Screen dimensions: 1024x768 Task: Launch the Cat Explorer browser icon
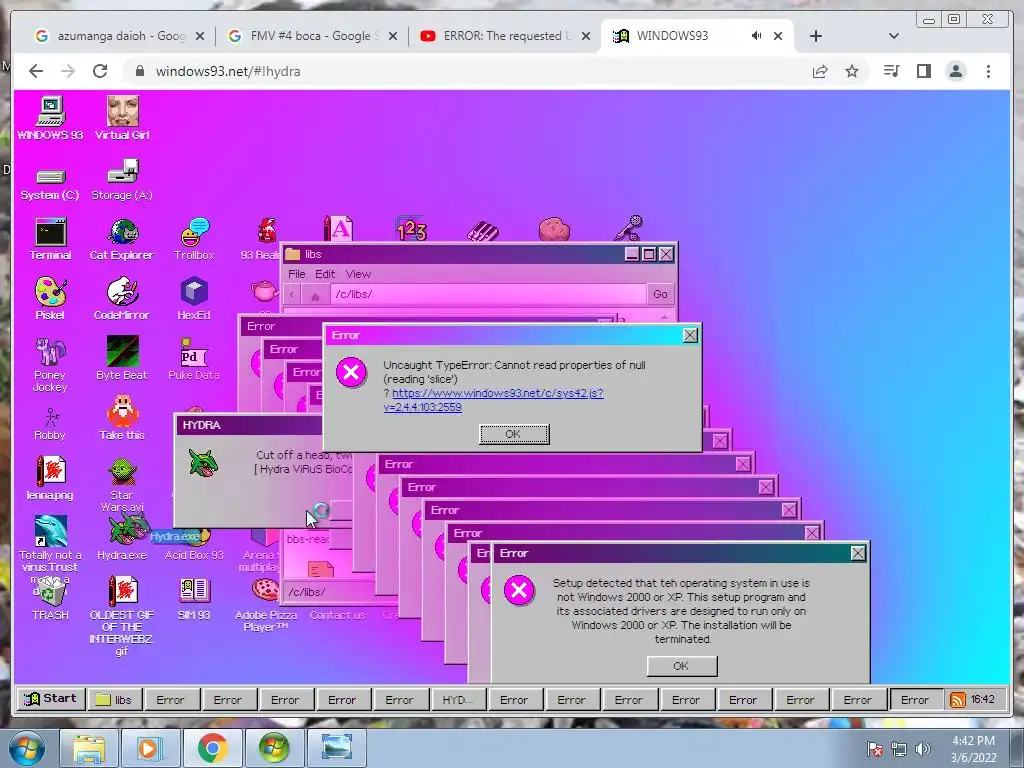[122, 239]
